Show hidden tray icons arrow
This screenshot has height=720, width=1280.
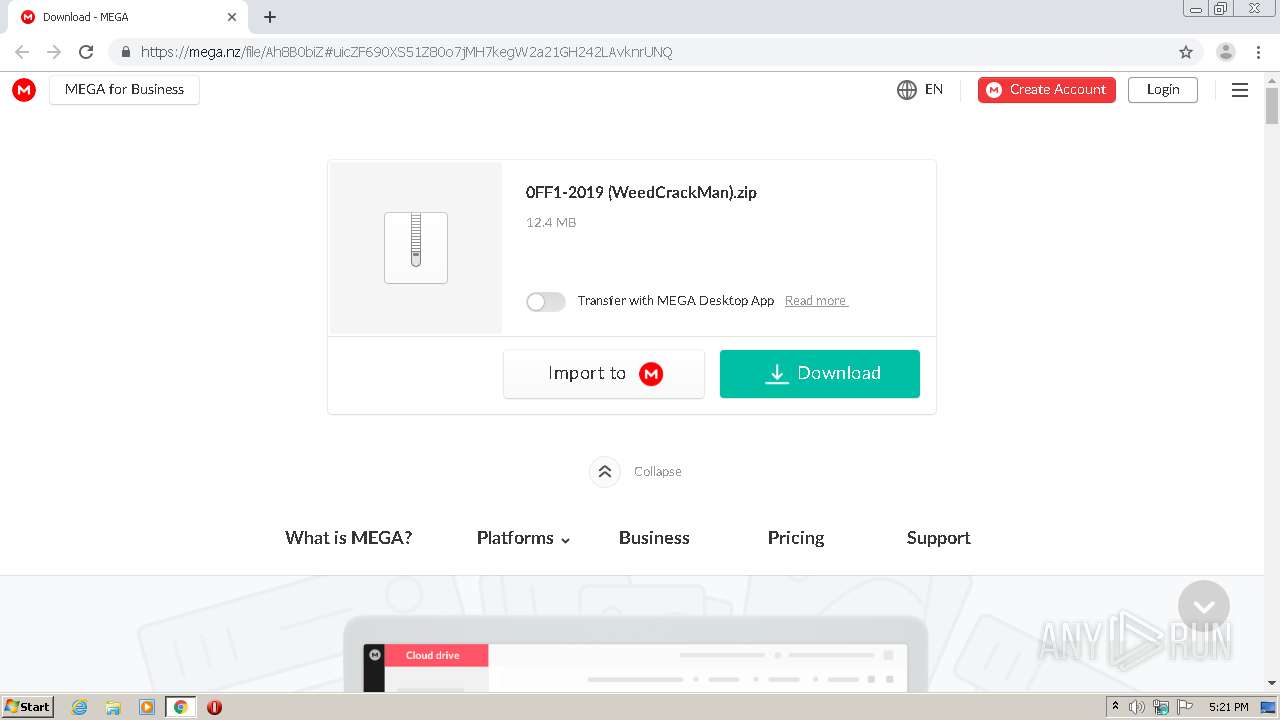pyautogui.click(x=1115, y=707)
